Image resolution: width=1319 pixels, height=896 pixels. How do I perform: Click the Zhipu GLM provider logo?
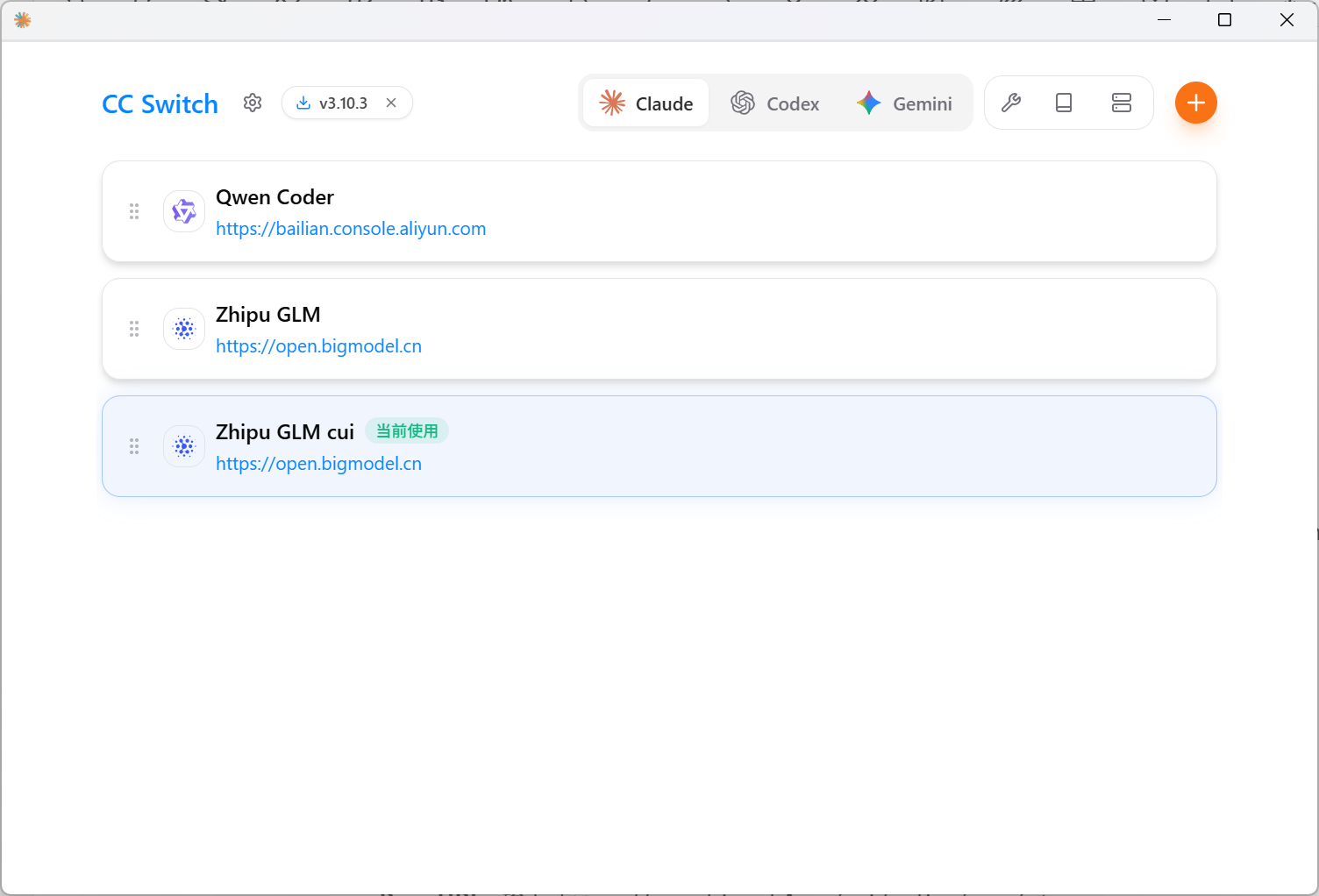(x=184, y=329)
